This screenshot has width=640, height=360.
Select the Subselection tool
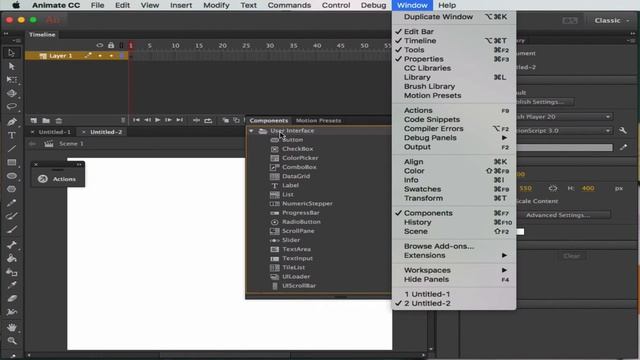coord(11,66)
